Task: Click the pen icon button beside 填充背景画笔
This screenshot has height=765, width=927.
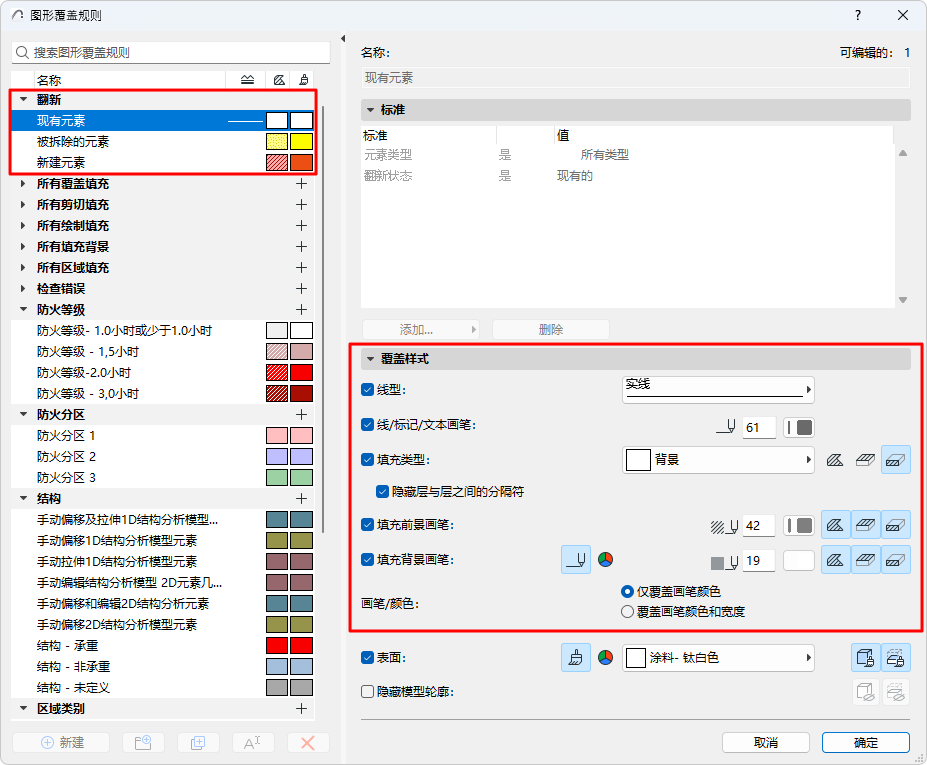Action: (x=576, y=560)
